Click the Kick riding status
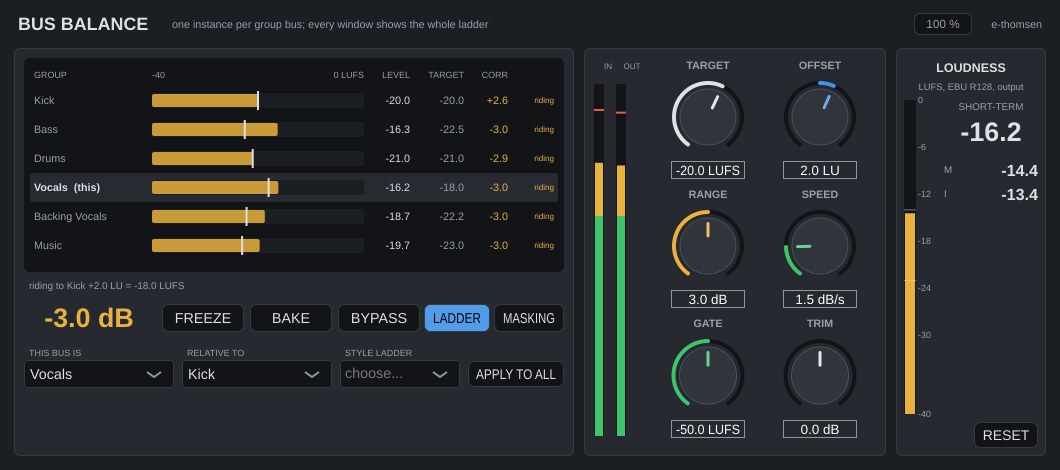The width and height of the screenshot is (1060, 470). coord(544,101)
